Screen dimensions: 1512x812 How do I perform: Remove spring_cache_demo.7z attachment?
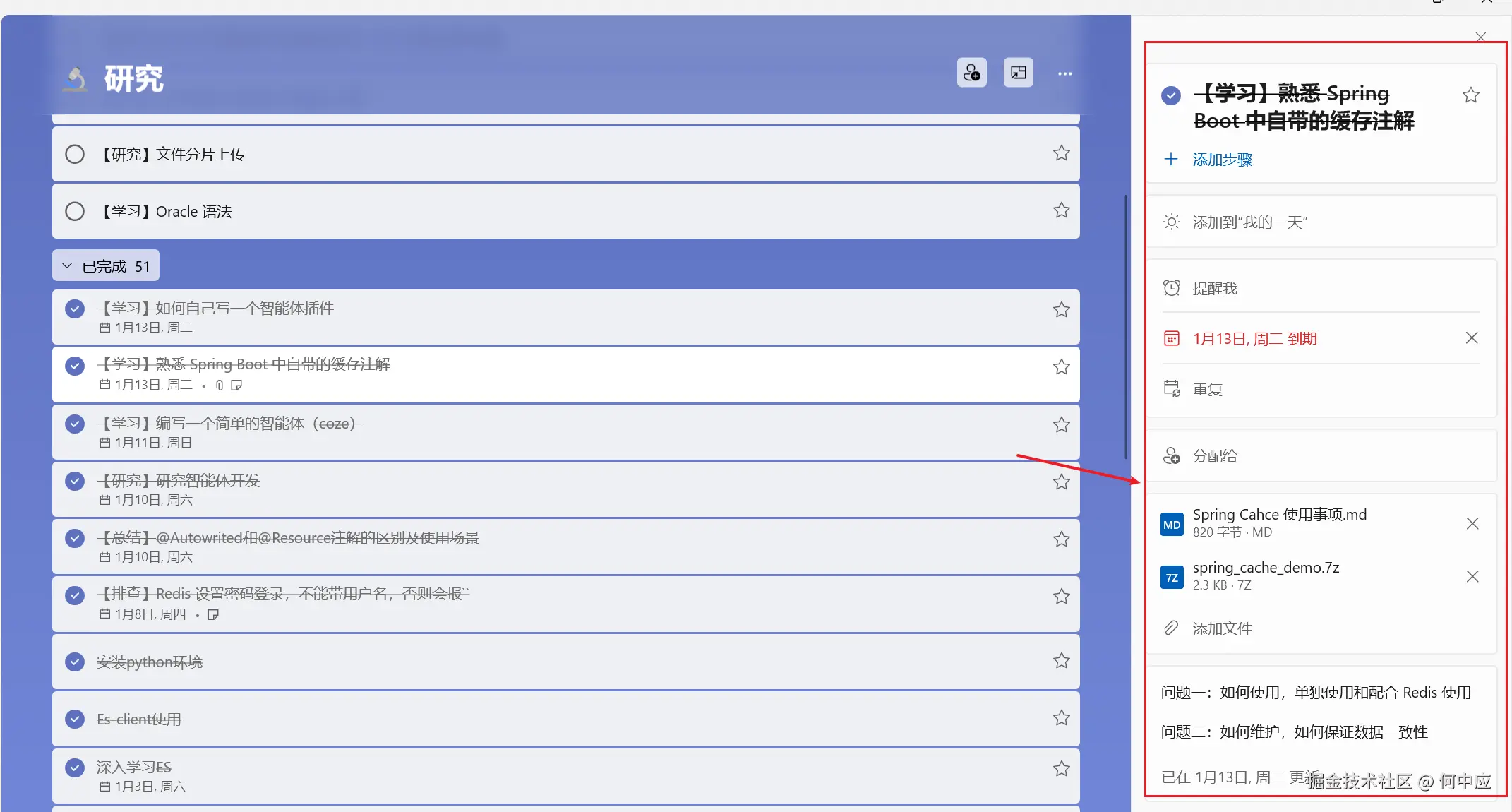click(1472, 576)
